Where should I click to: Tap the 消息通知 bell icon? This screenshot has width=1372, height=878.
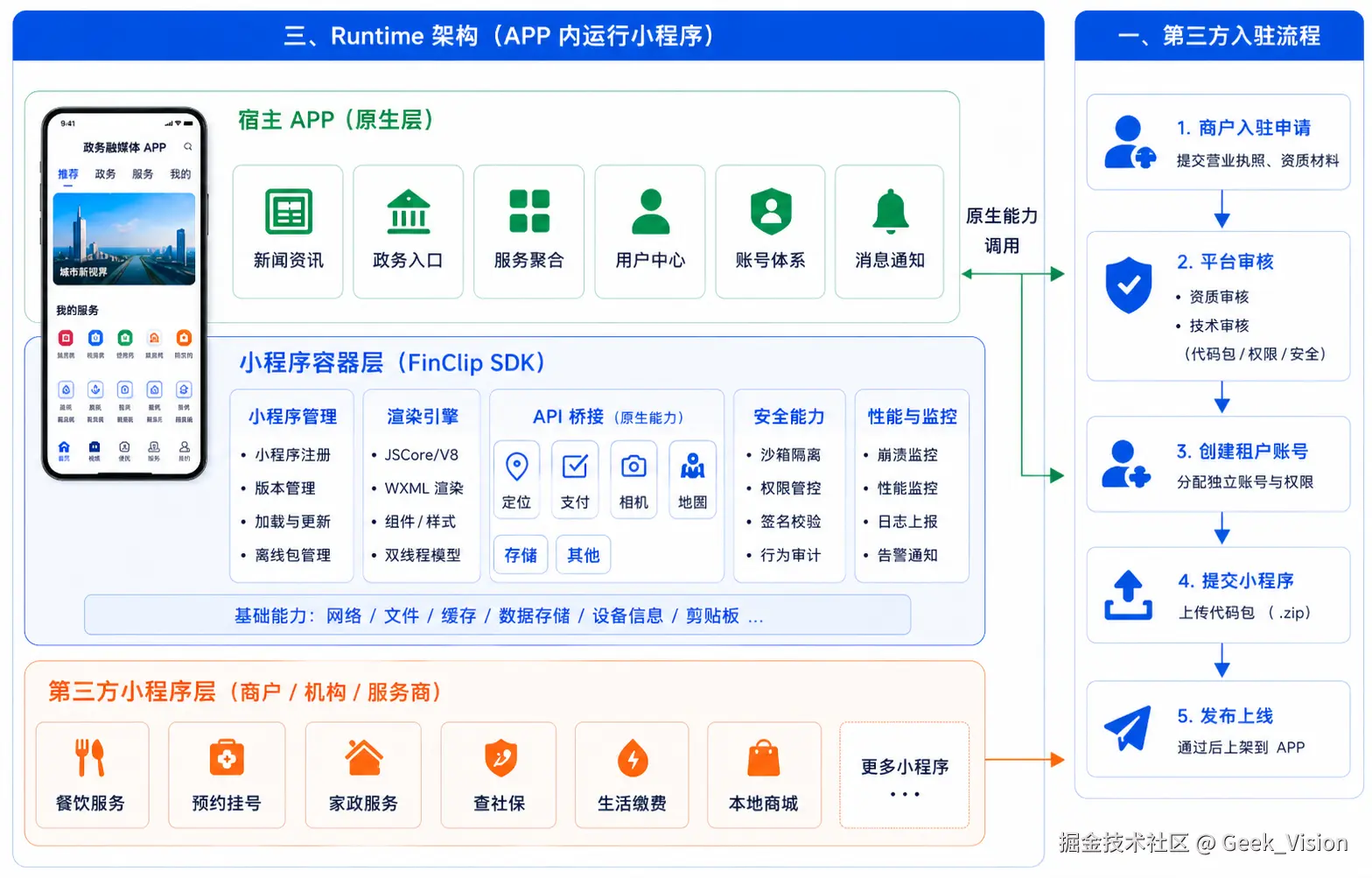[891, 211]
